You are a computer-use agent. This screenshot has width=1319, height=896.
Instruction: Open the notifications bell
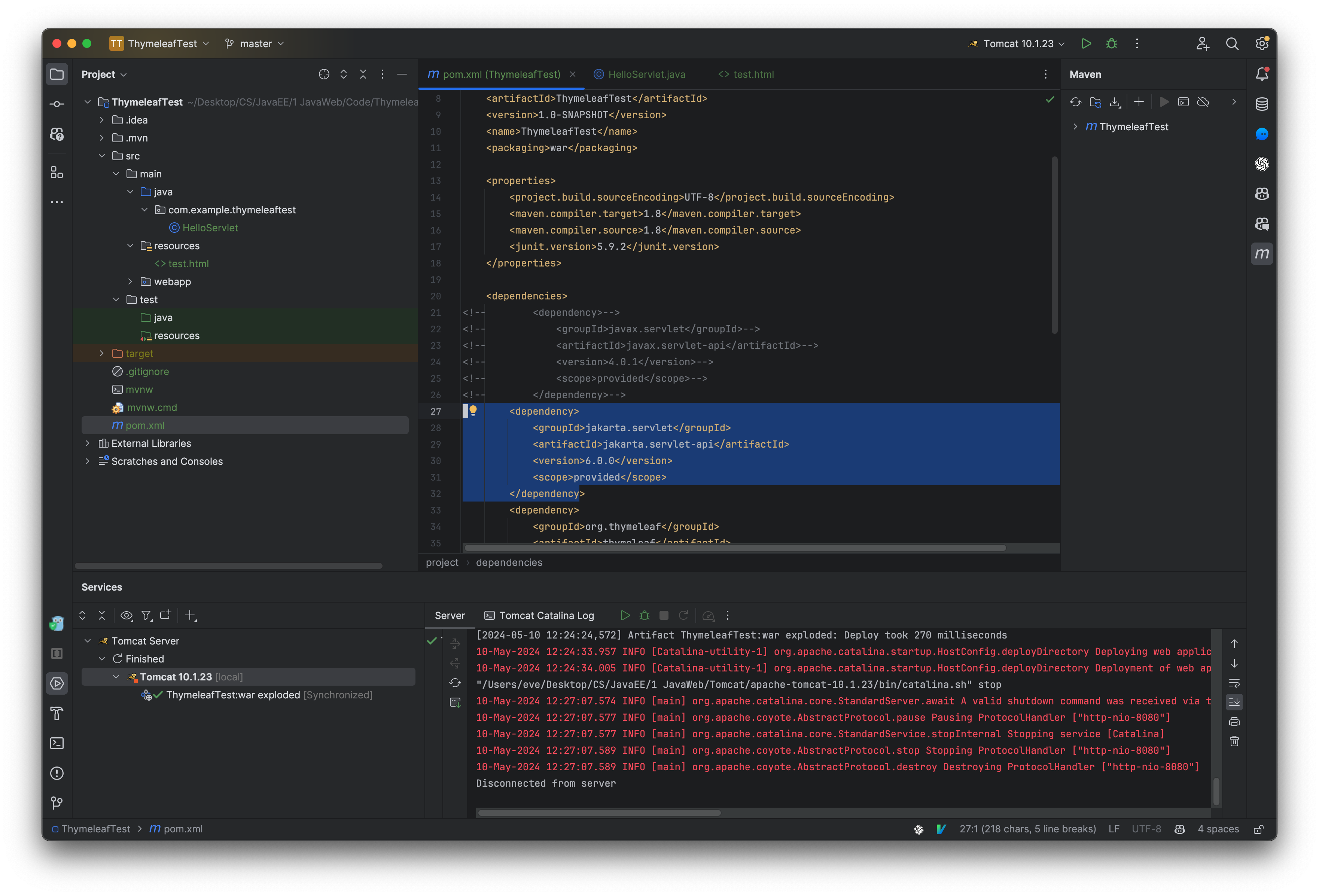(1263, 74)
